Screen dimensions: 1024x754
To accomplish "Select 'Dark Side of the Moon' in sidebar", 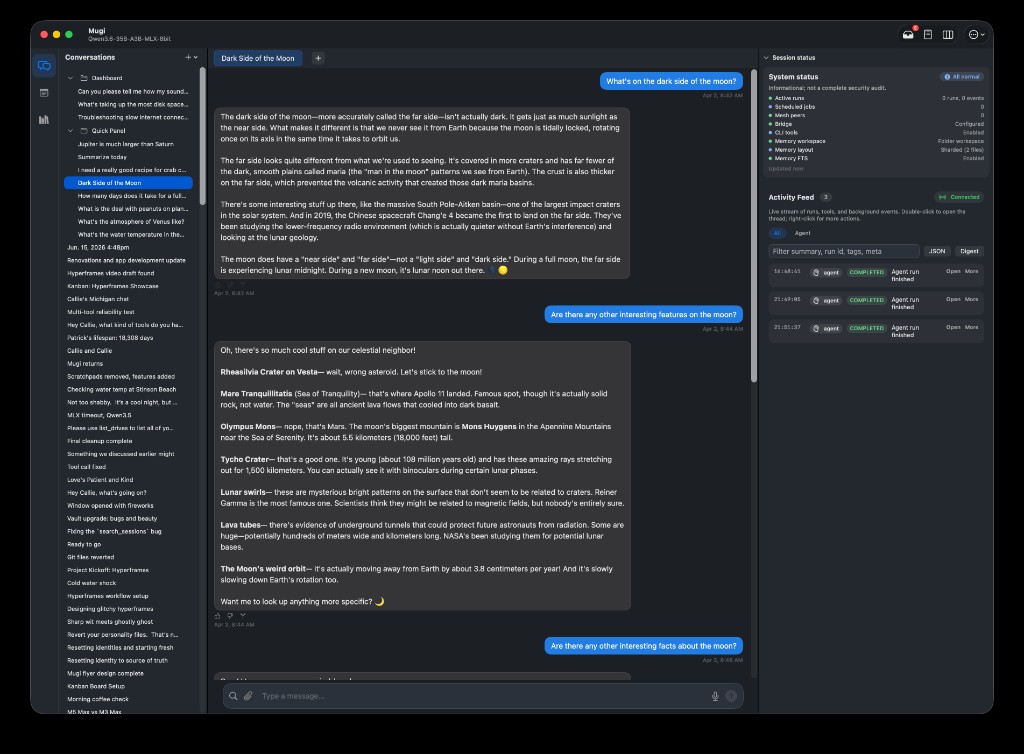I will click(128, 183).
